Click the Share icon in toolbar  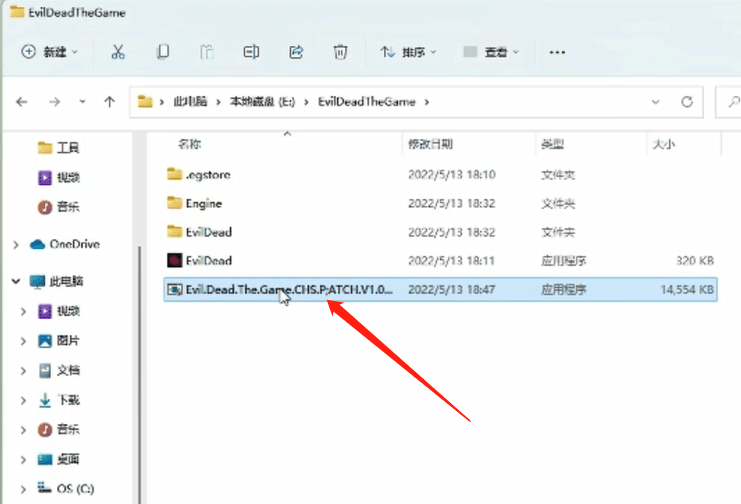tap(296, 52)
